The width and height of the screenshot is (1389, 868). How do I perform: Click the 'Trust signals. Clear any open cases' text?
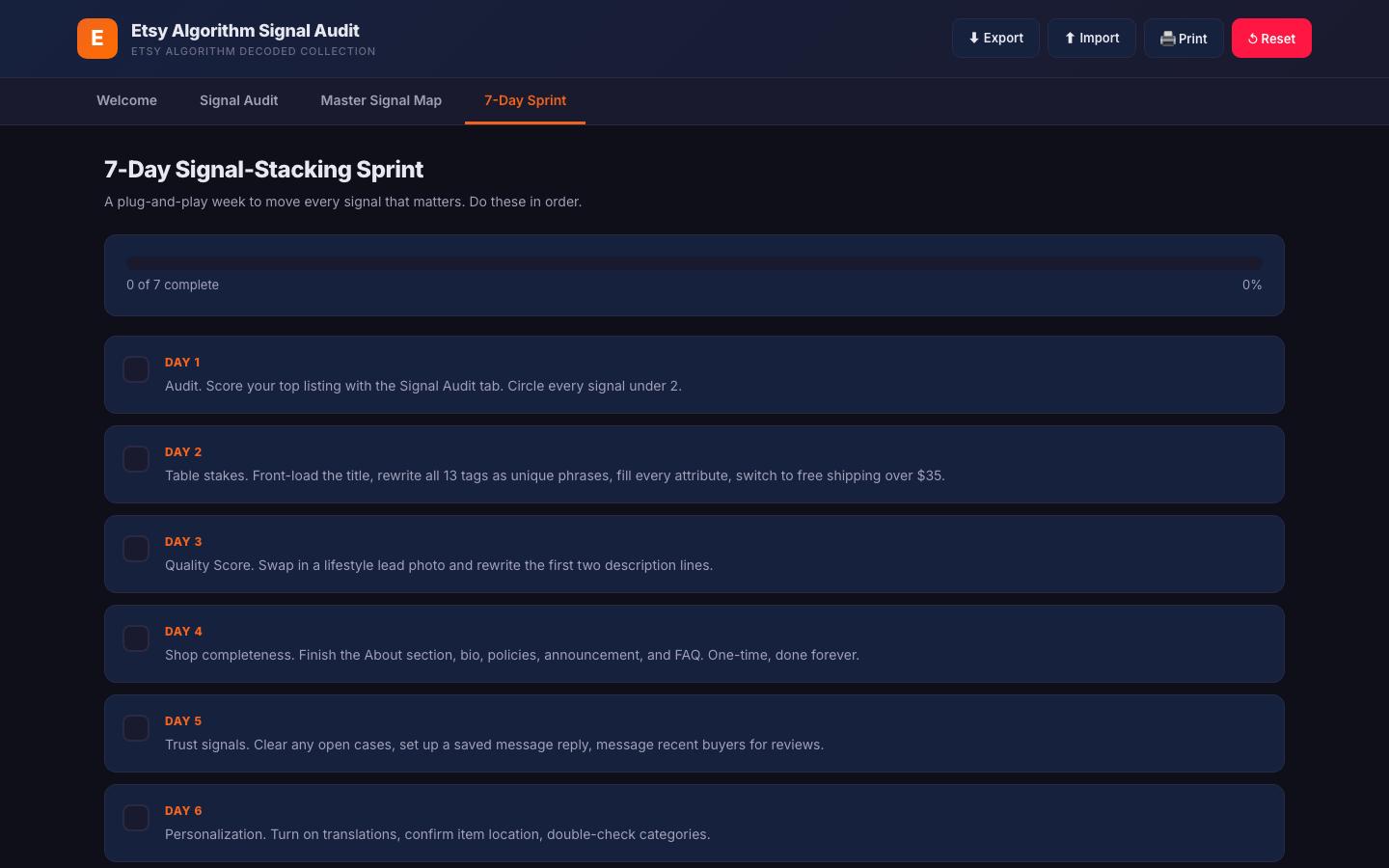tap(494, 745)
